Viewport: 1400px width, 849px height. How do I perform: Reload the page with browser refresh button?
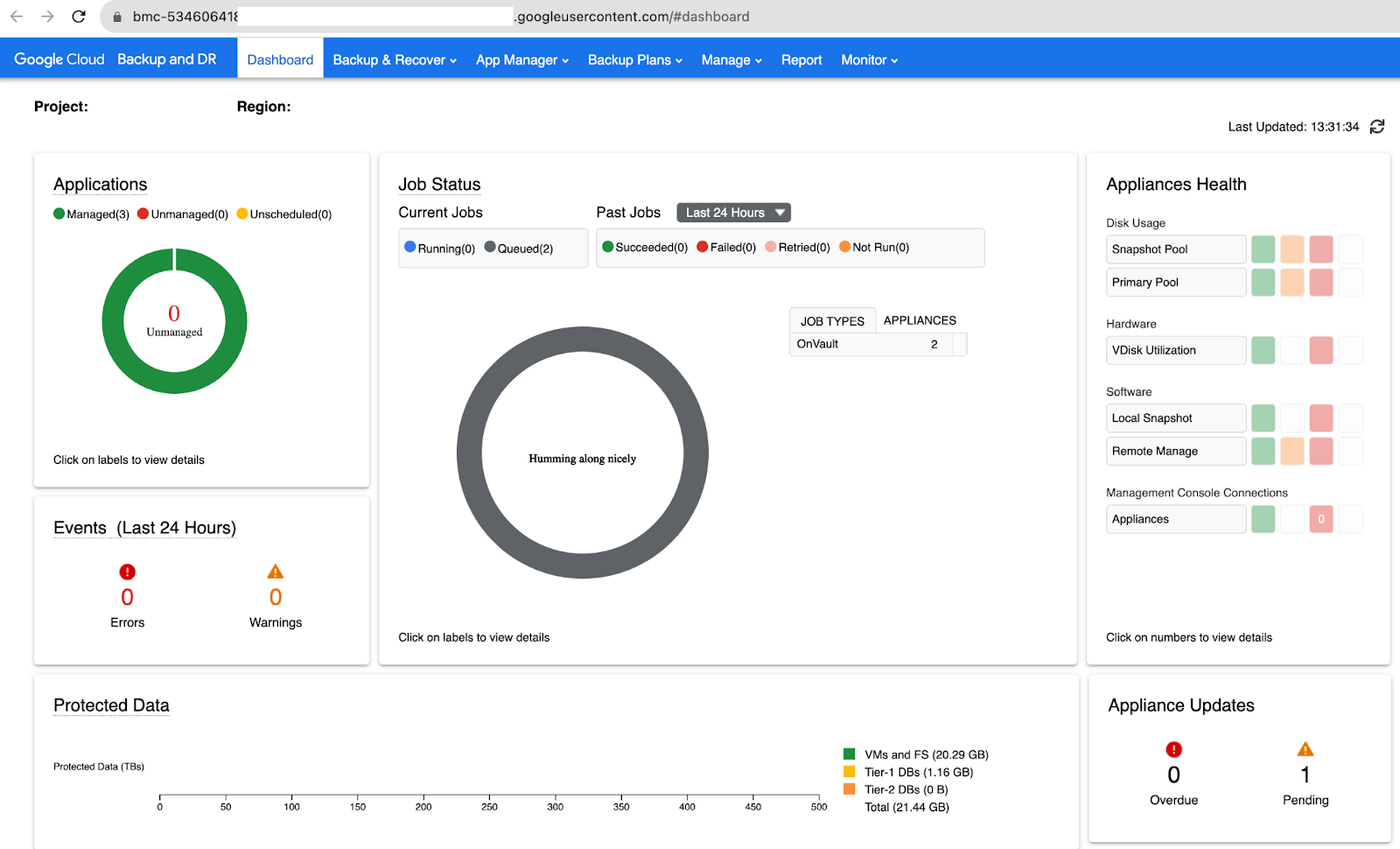point(79,17)
